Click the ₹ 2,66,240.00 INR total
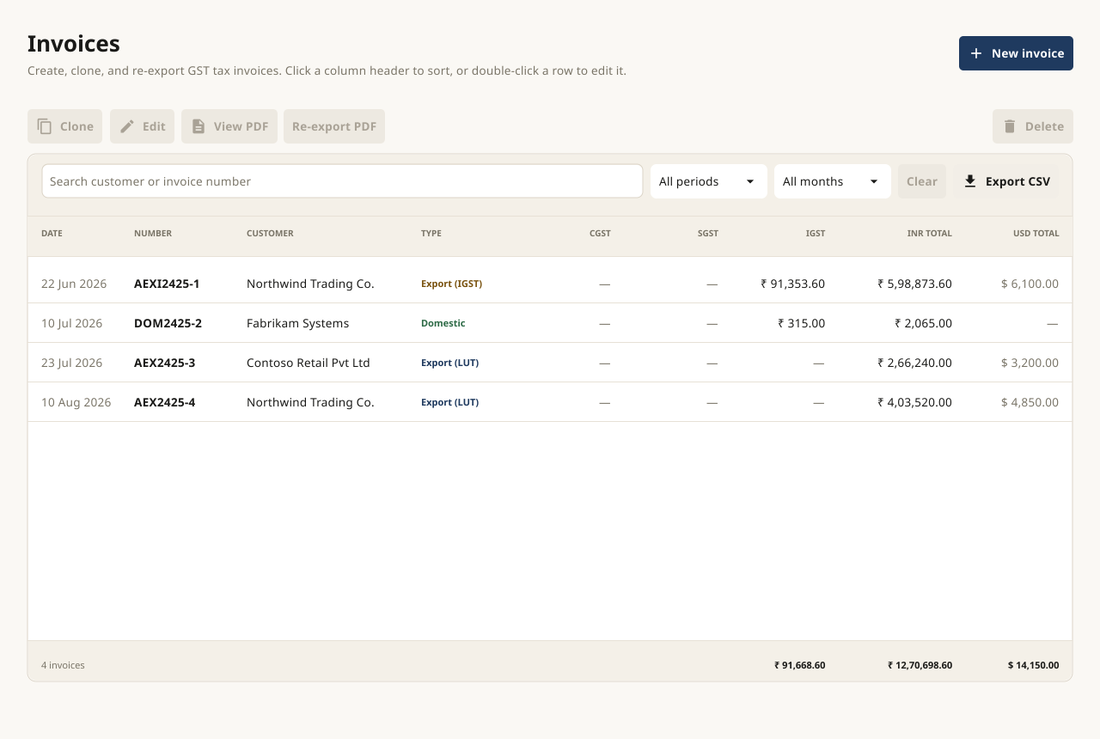Screen dimensions: 1100x739 [914, 363]
